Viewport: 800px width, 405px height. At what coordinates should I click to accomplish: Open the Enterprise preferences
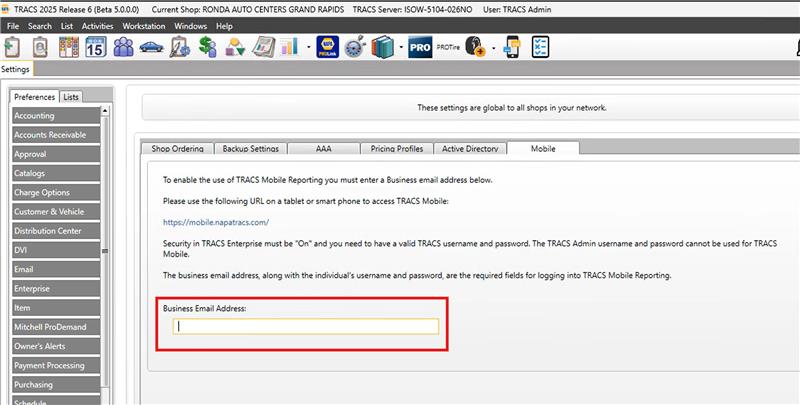(56, 289)
